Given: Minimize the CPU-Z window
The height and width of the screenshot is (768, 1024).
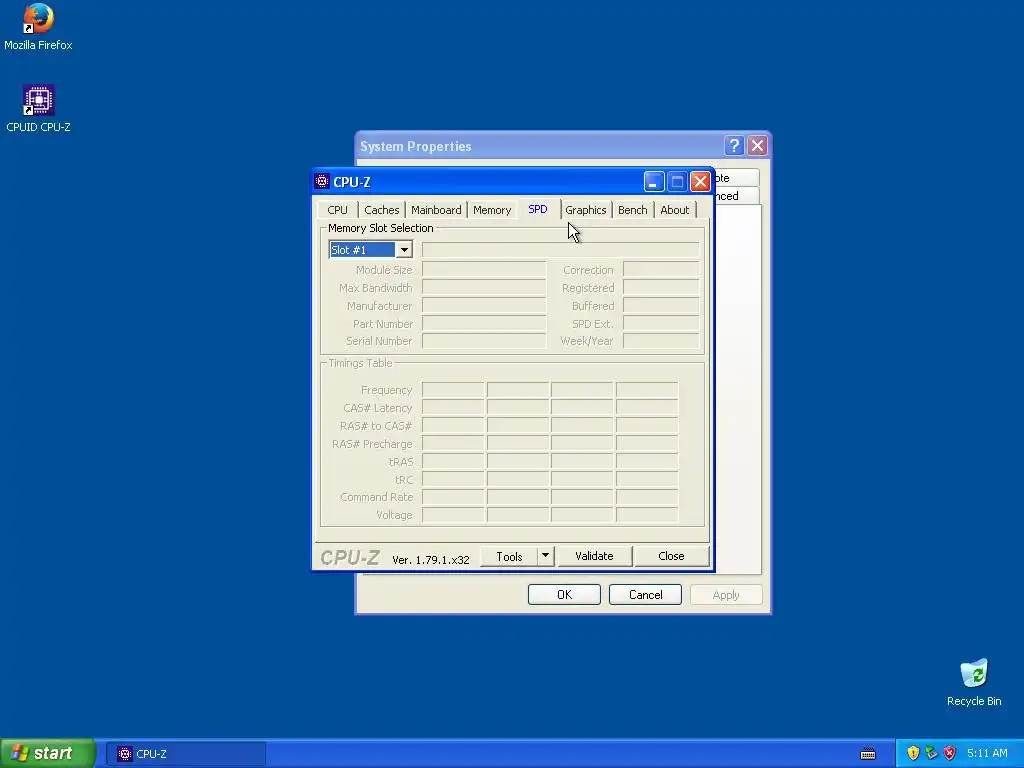Looking at the screenshot, I should [x=654, y=181].
